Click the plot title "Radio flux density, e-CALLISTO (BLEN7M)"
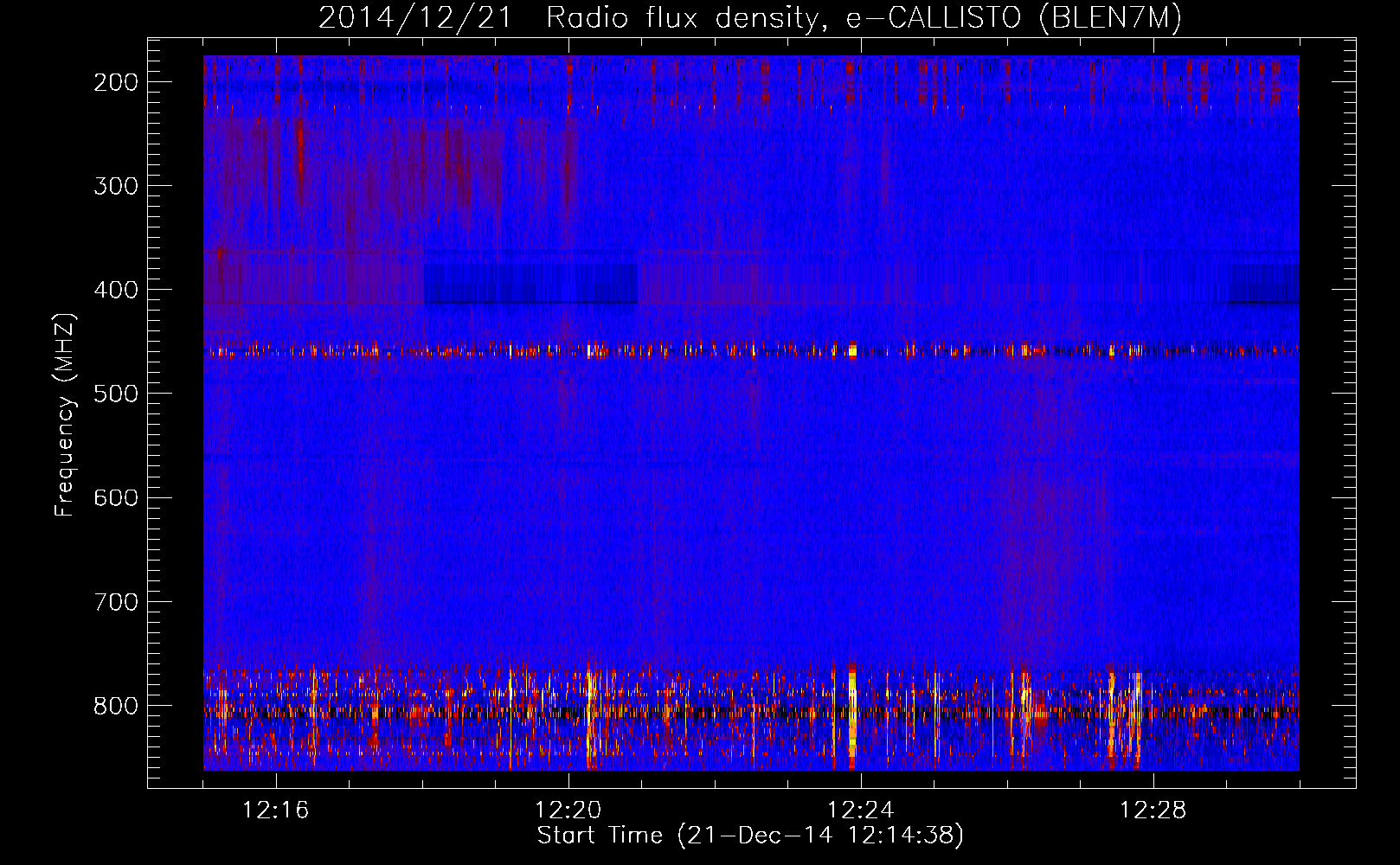The height and width of the screenshot is (865, 1400). coord(864,18)
